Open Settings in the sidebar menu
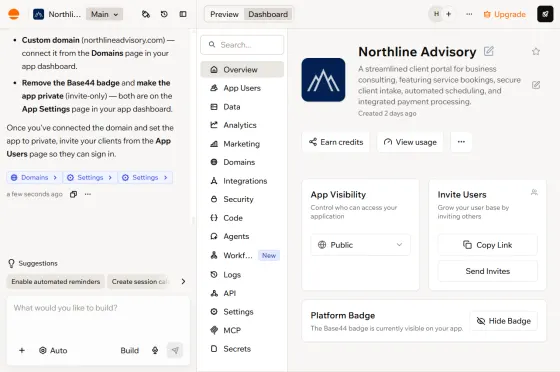 [242, 312]
